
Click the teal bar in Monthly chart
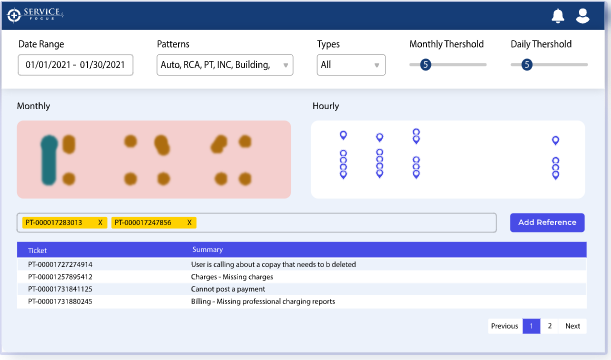click(49, 160)
